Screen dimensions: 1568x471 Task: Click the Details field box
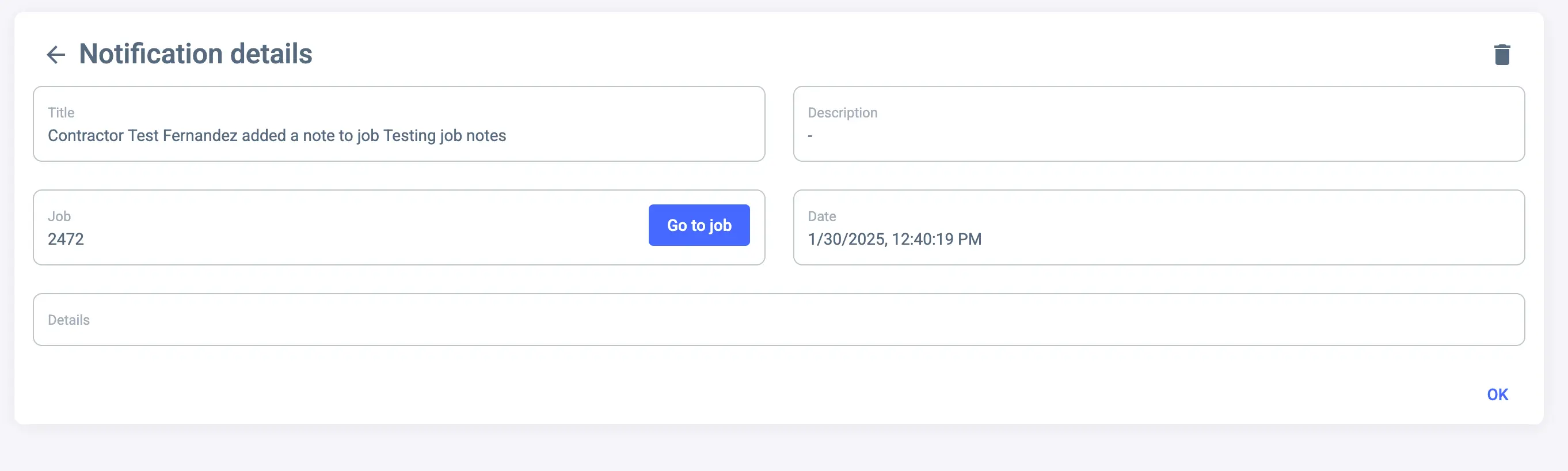click(x=778, y=320)
